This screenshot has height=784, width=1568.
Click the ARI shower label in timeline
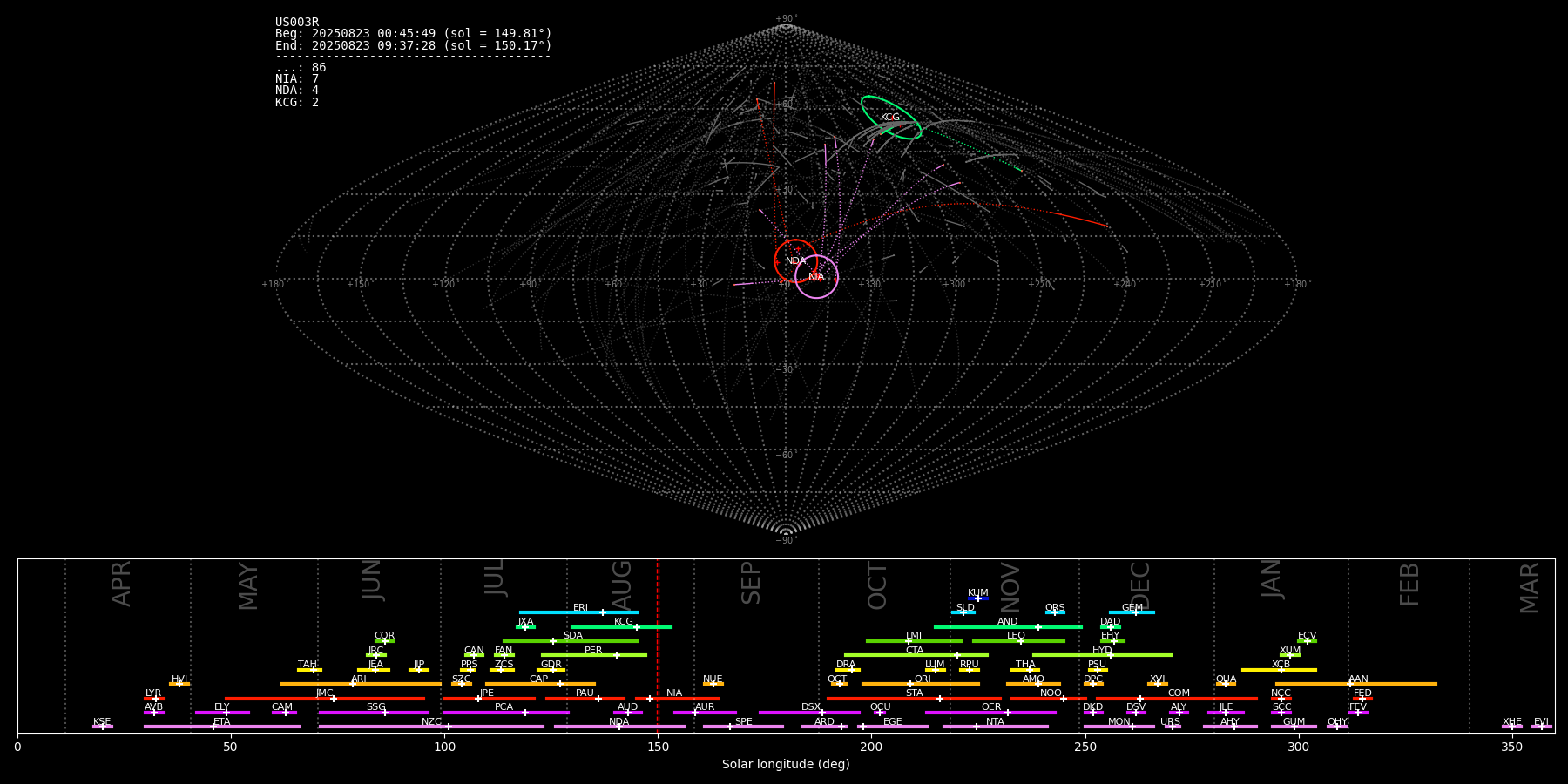[358, 679]
